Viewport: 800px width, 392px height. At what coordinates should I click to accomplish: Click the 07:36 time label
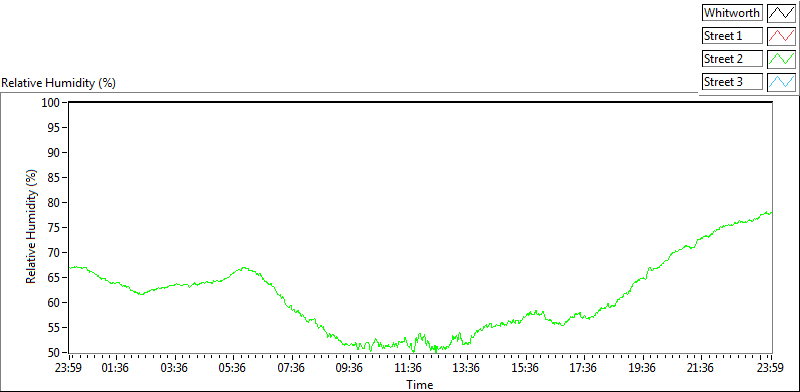292,368
